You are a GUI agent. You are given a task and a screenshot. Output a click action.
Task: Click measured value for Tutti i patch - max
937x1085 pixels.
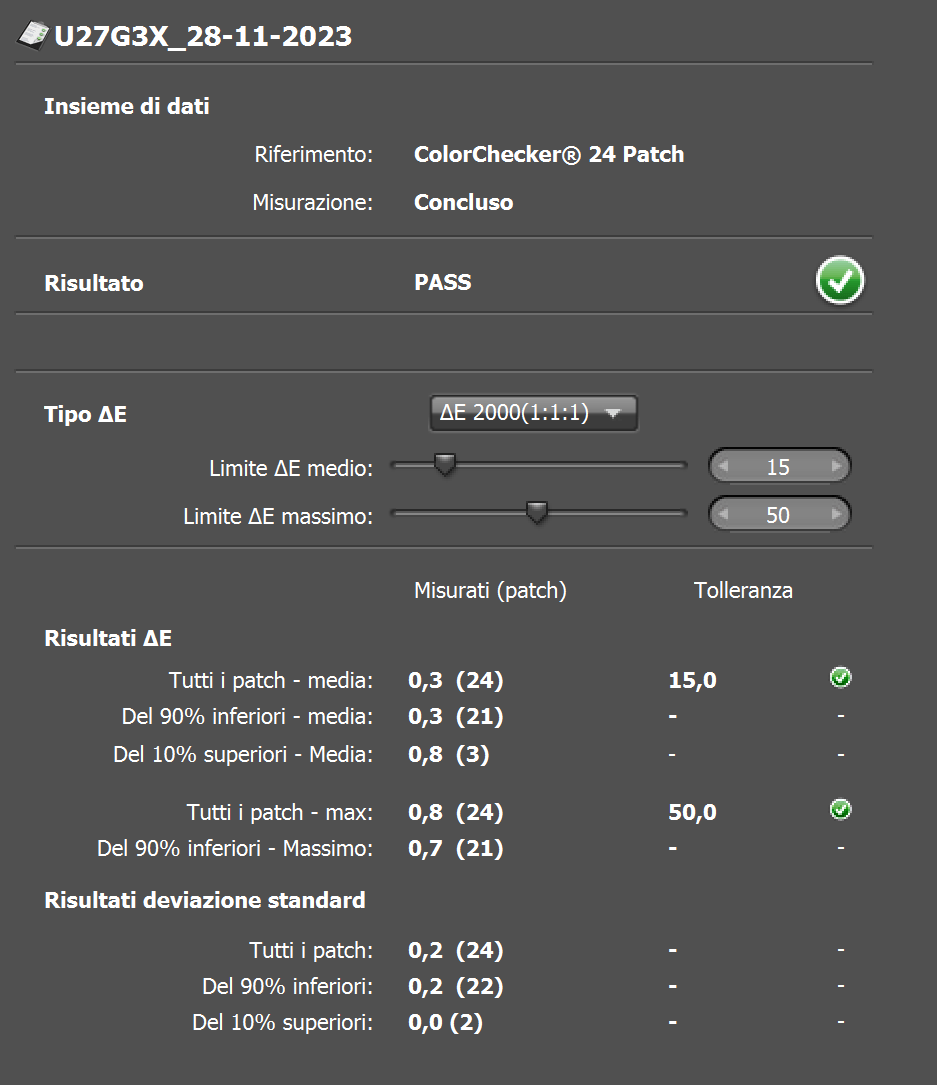(x=455, y=812)
